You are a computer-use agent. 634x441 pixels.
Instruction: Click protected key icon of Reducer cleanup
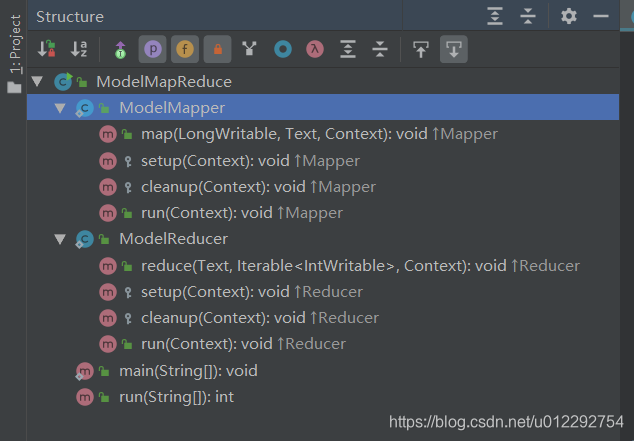point(128,319)
